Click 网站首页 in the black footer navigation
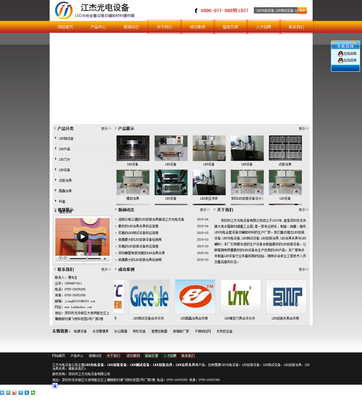 tap(59, 356)
